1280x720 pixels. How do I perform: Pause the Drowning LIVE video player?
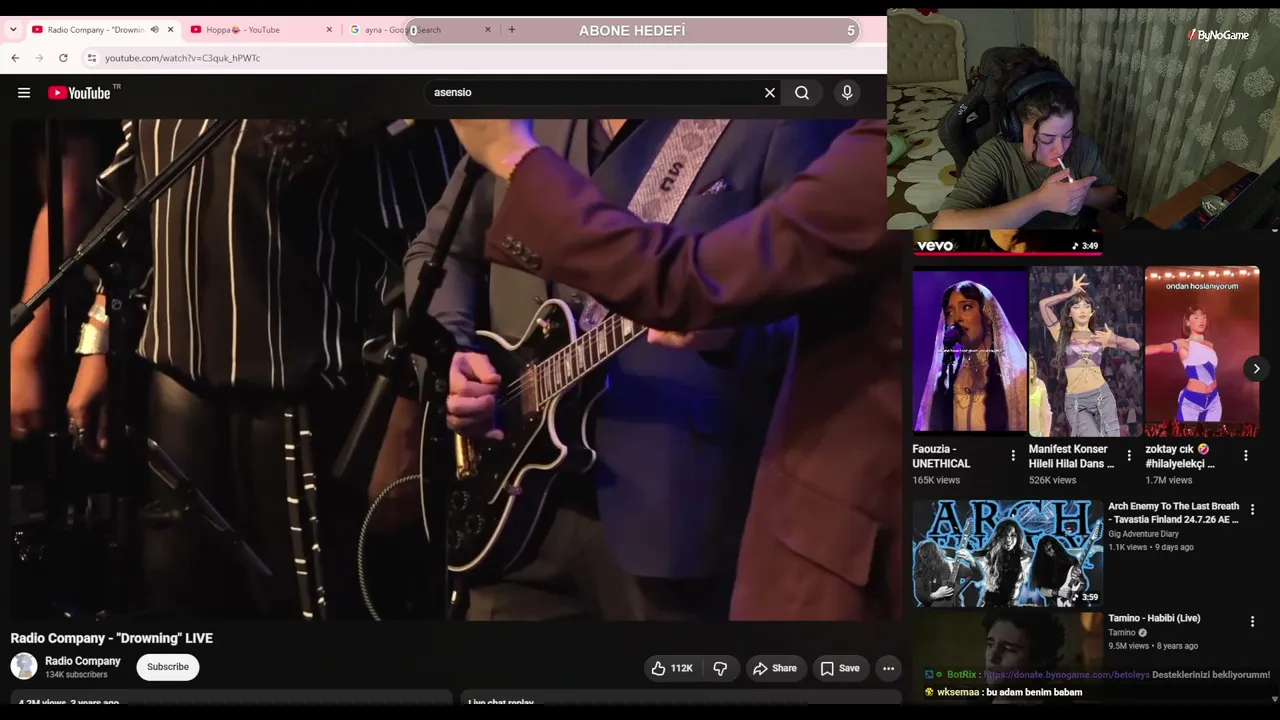pyautogui.click(x=456, y=370)
